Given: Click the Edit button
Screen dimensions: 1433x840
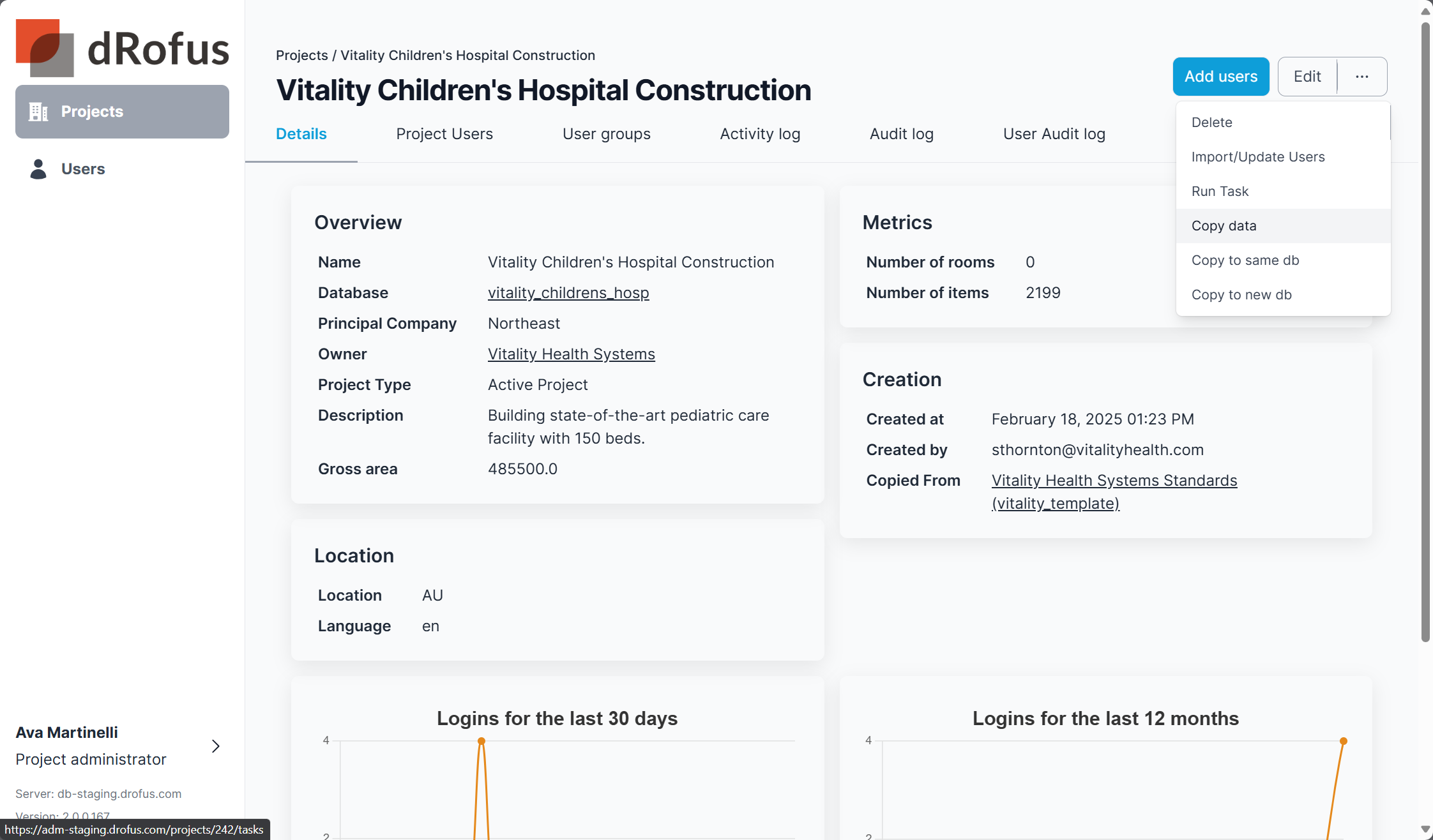Looking at the screenshot, I should (x=1307, y=77).
